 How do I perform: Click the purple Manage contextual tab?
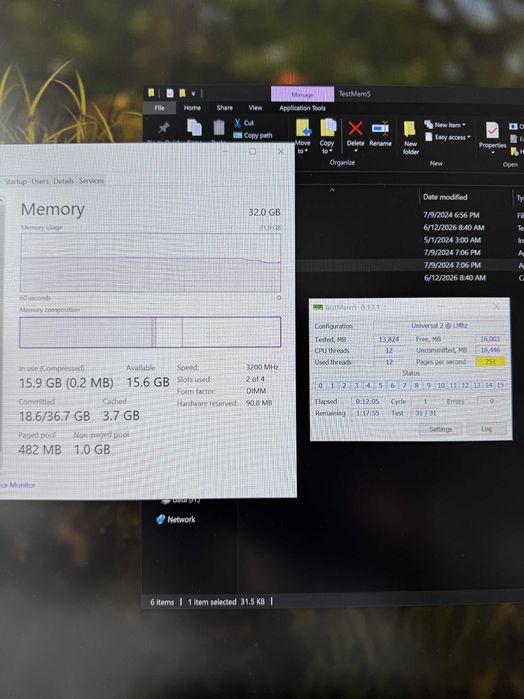[302, 95]
